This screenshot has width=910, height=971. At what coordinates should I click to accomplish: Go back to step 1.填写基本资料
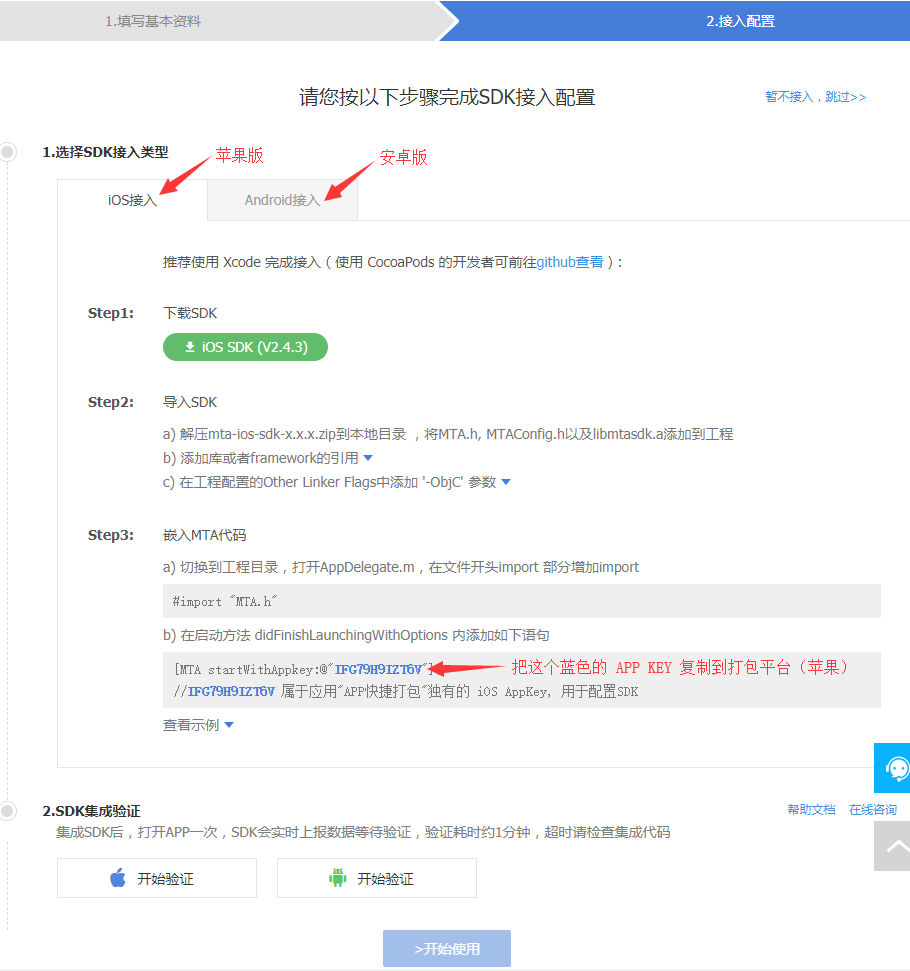coord(153,21)
